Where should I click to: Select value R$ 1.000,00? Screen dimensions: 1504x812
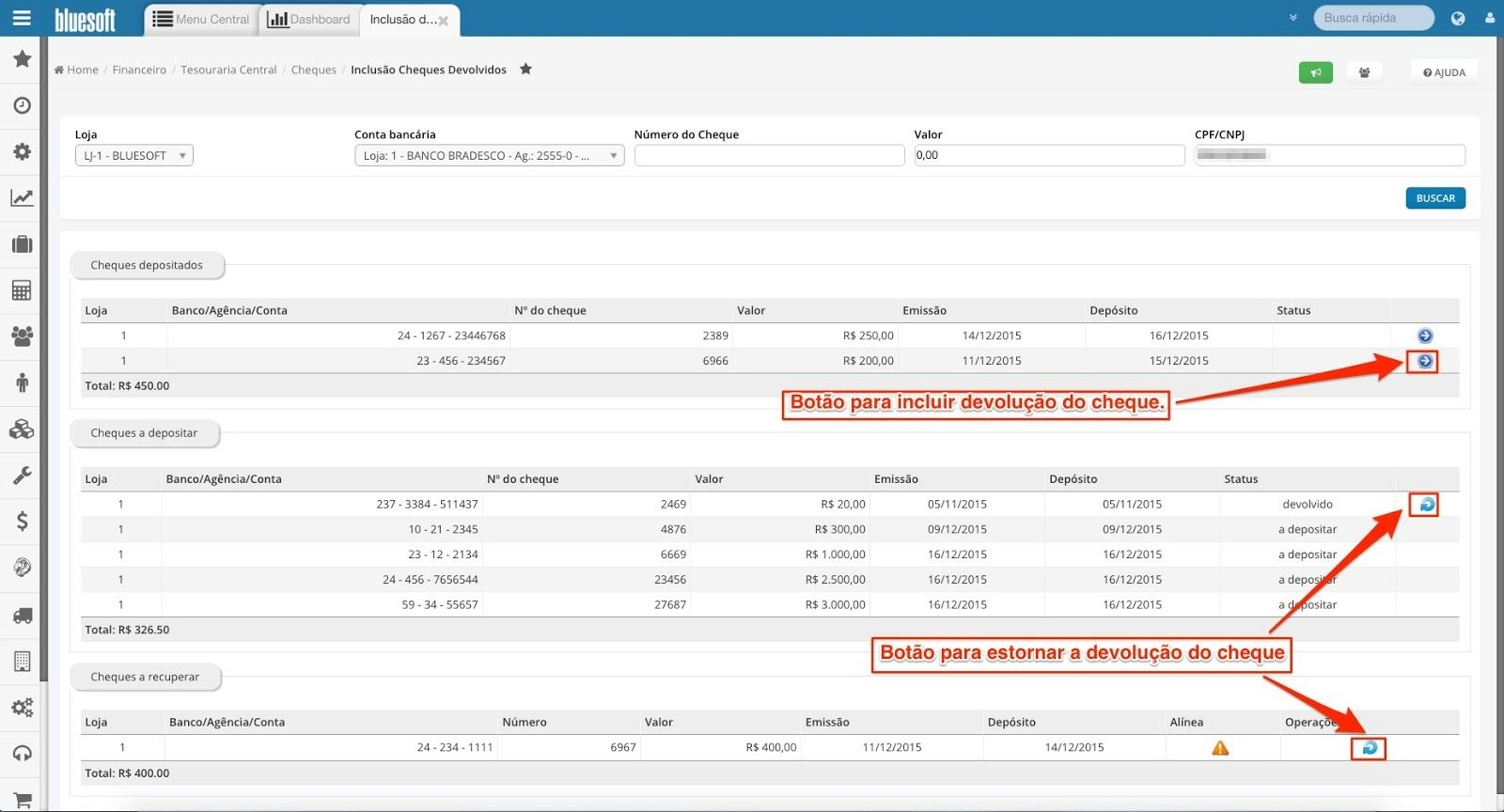click(x=835, y=554)
